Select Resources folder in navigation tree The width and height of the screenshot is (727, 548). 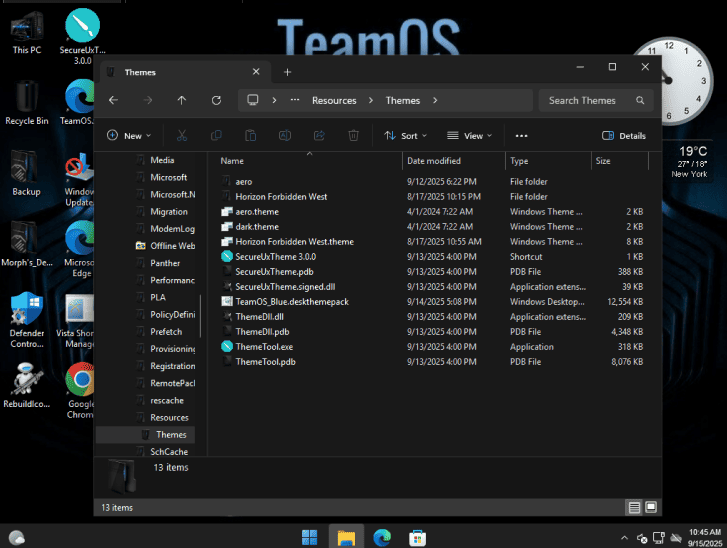pos(169,418)
